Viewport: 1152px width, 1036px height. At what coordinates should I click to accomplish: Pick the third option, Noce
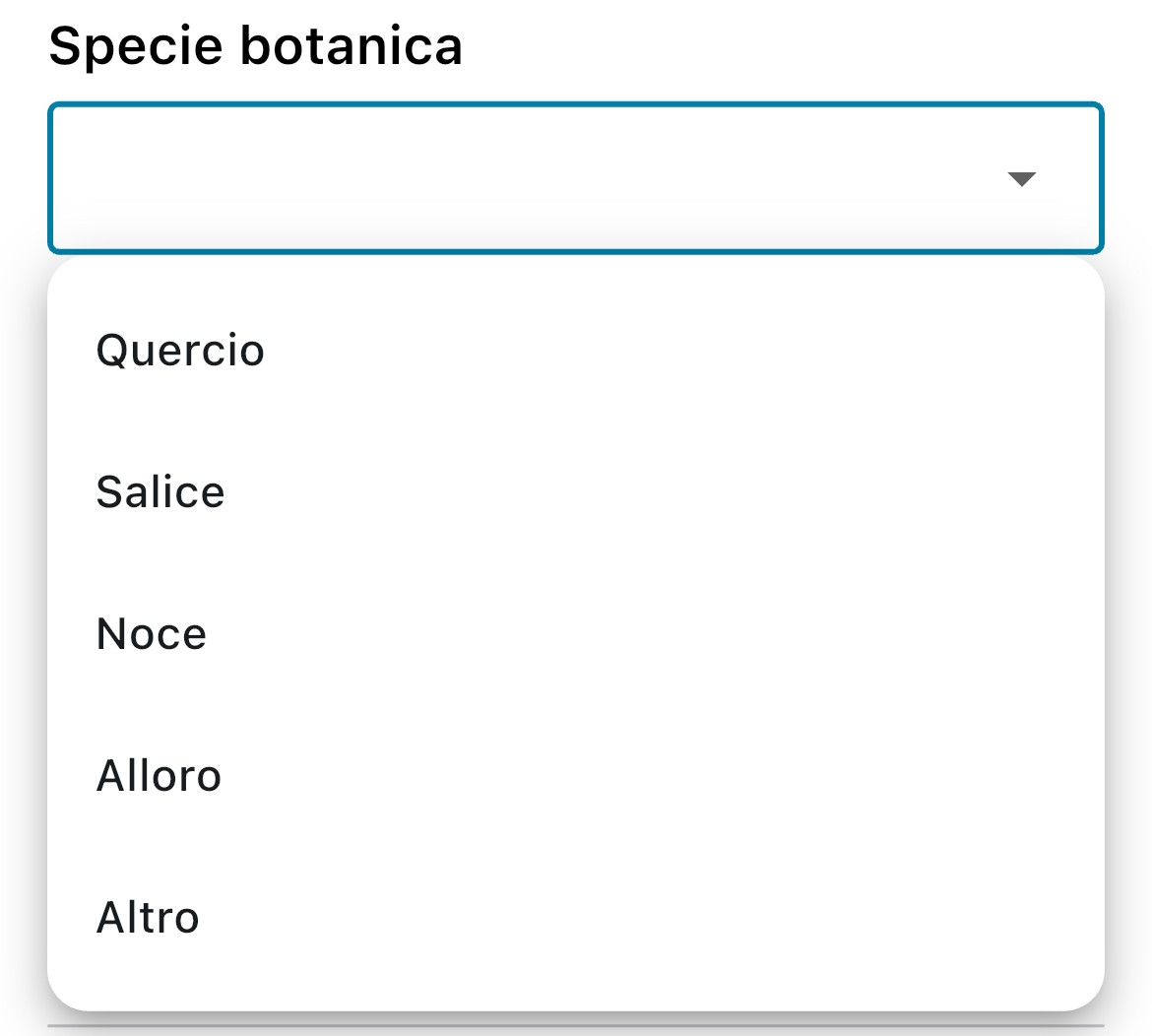tap(152, 634)
